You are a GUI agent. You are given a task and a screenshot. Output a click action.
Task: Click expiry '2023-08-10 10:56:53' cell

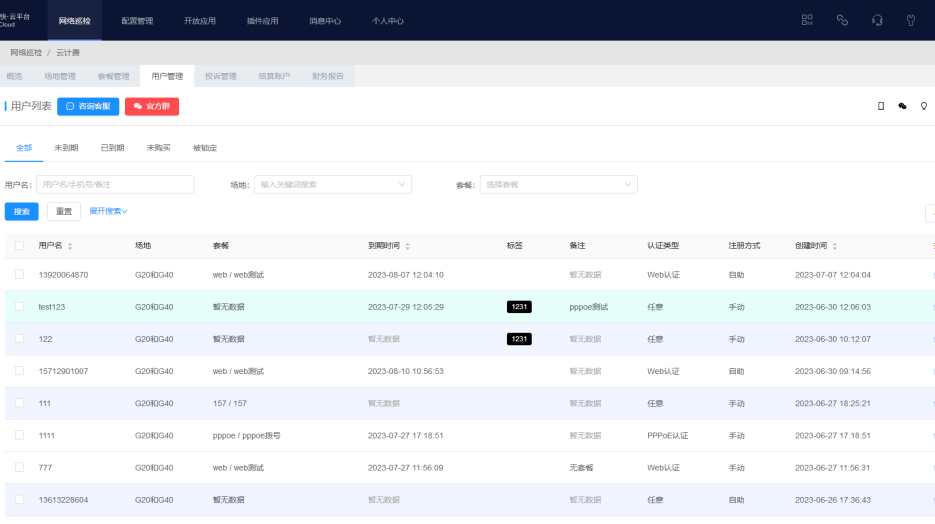[x=405, y=371]
